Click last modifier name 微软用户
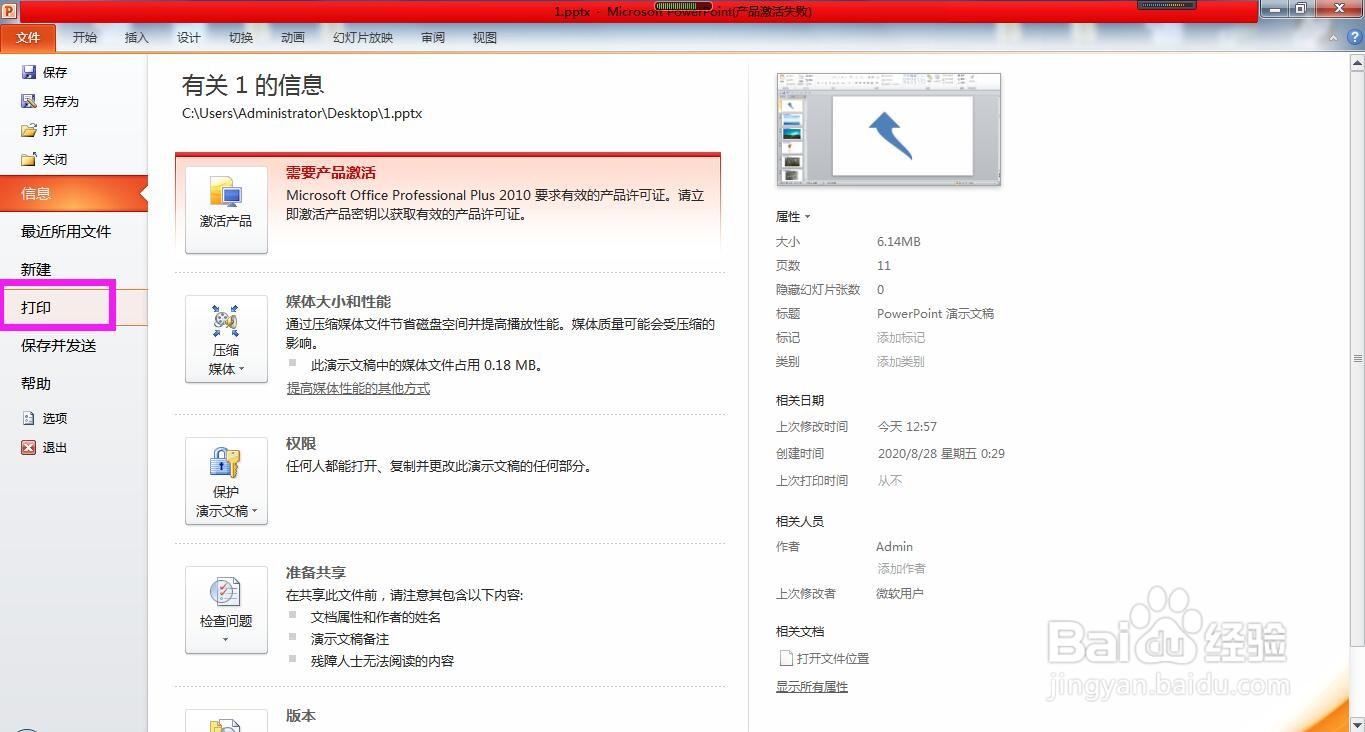Screen dimensions: 1365x732 click(900, 594)
